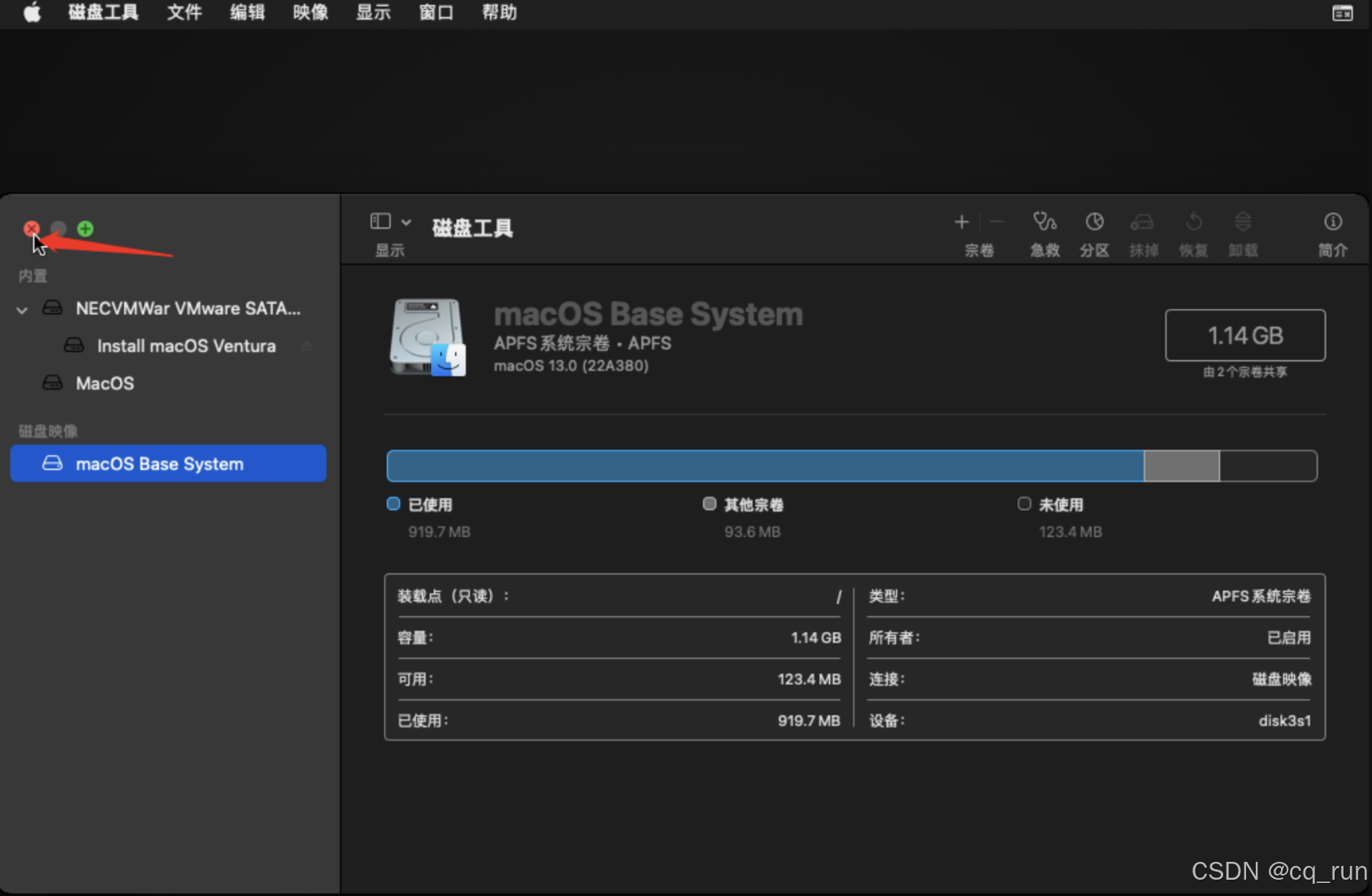The image size is (1372, 896).
Task: Open the 分区 partition pie icon
Action: (1095, 221)
